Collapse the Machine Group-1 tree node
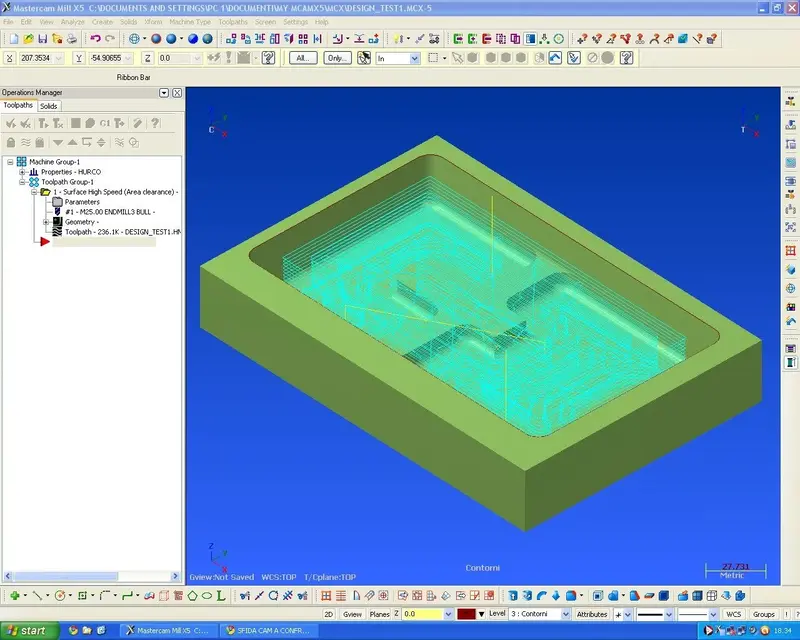This screenshot has width=800, height=640. coord(10,162)
